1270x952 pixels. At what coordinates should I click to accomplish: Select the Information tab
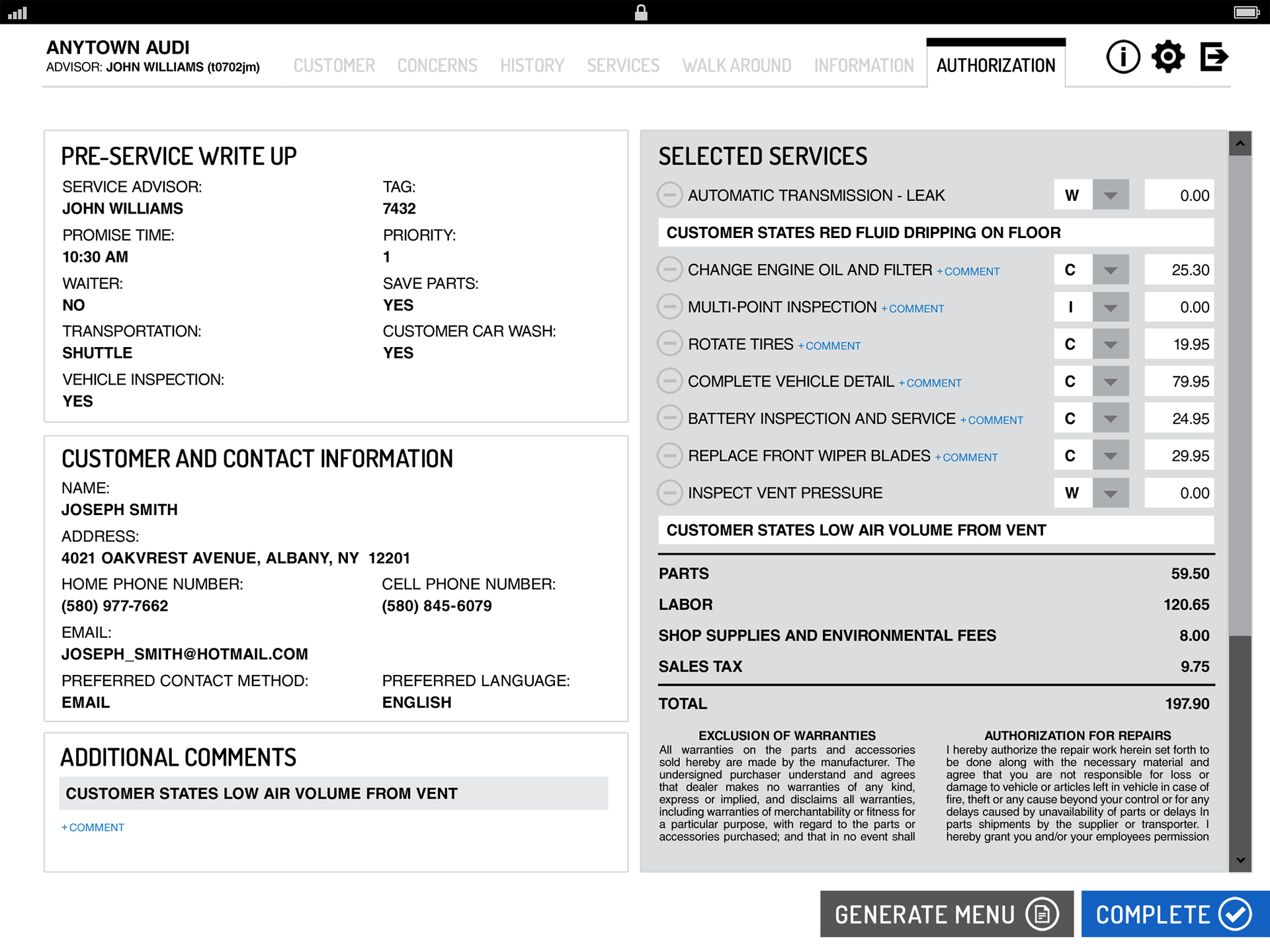[x=864, y=65]
